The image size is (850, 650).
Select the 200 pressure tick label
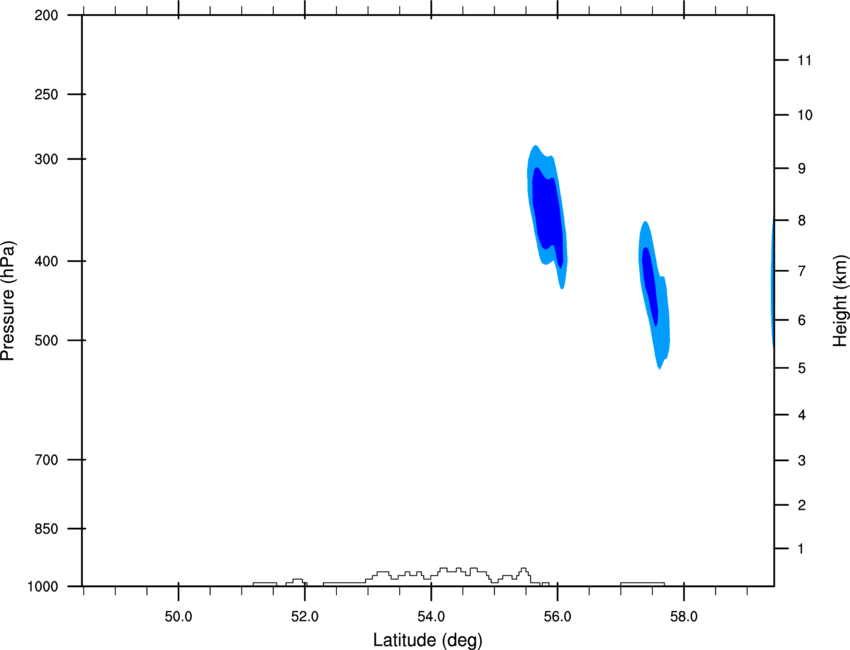coord(46,15)
